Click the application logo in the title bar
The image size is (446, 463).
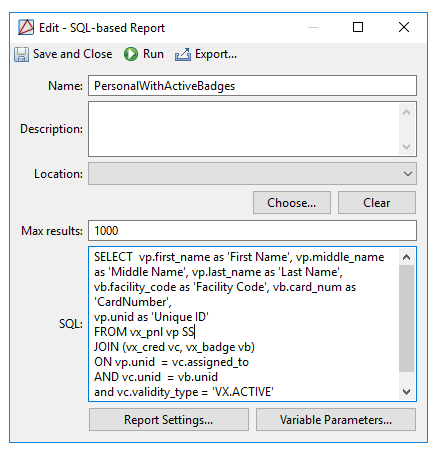click(x=26, y=27)
